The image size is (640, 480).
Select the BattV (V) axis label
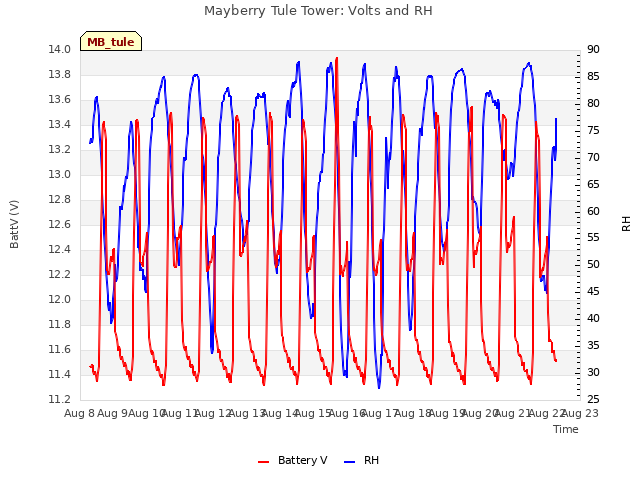(14, 224)
